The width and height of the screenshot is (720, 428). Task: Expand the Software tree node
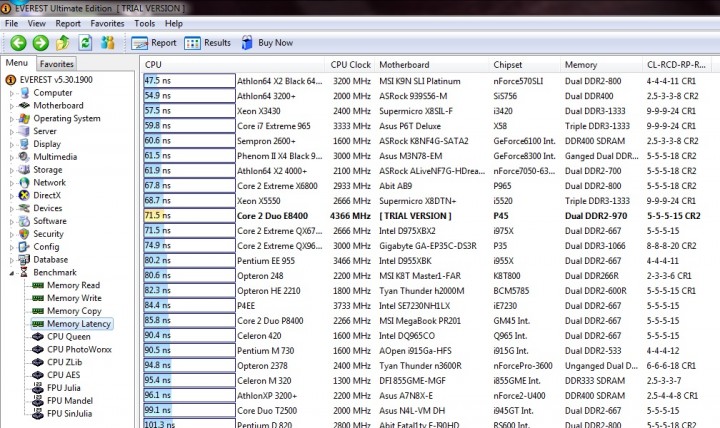(x=12, y=222)
